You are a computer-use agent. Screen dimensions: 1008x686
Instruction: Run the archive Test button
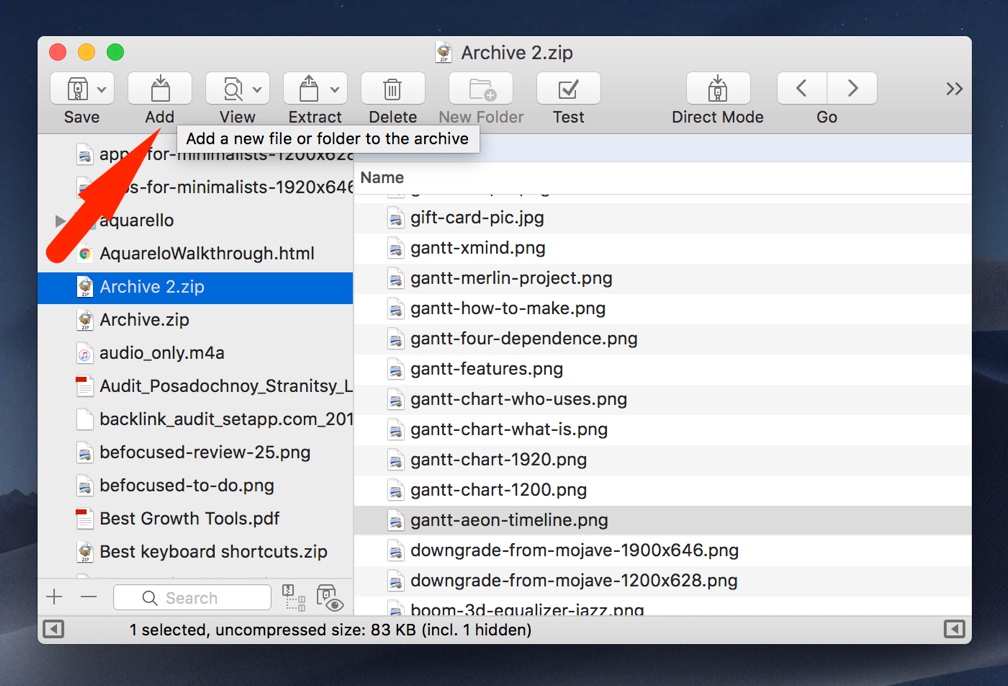coord(568,89)
